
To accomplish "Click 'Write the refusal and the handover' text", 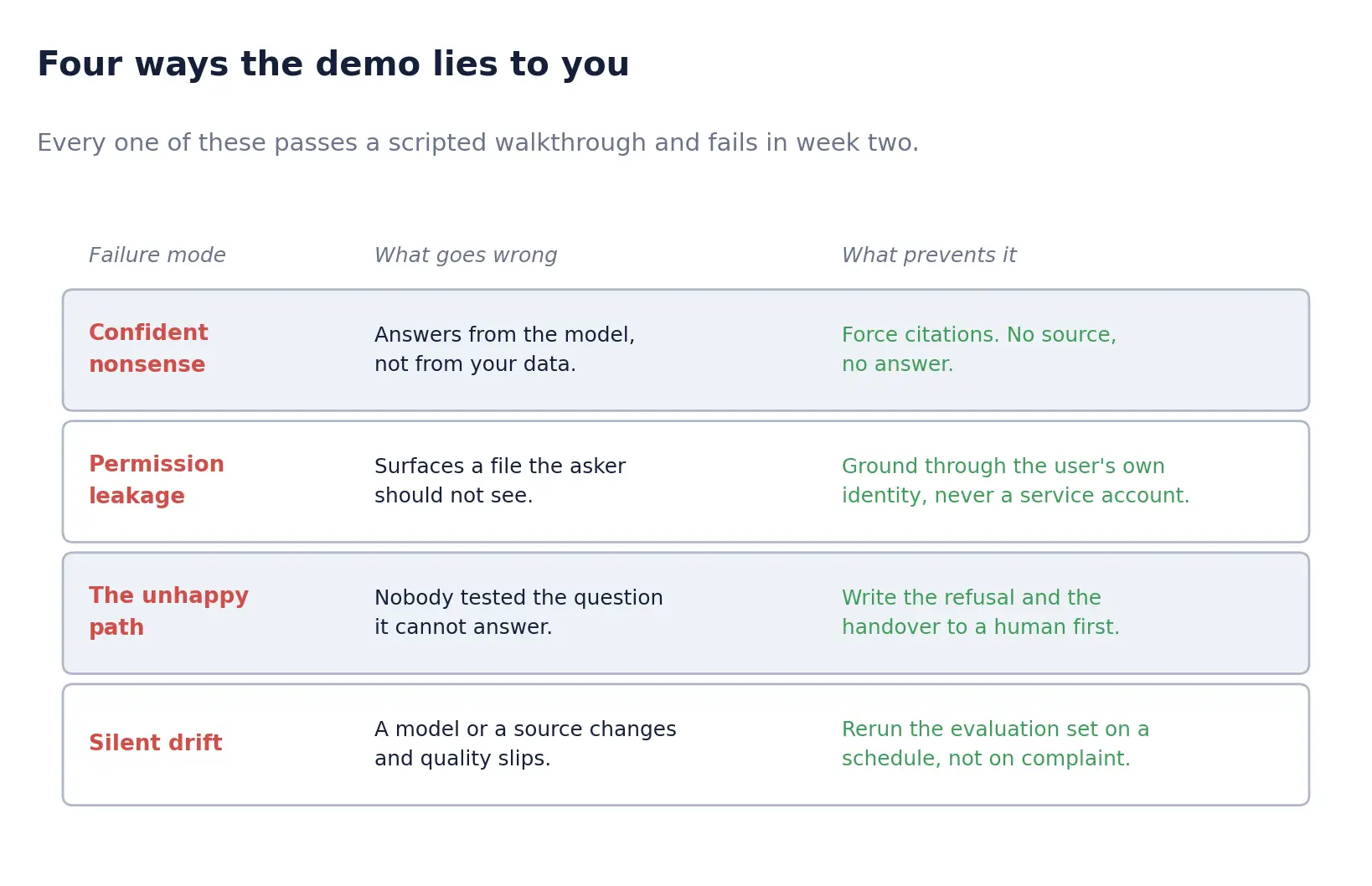I will click(980, 612).
